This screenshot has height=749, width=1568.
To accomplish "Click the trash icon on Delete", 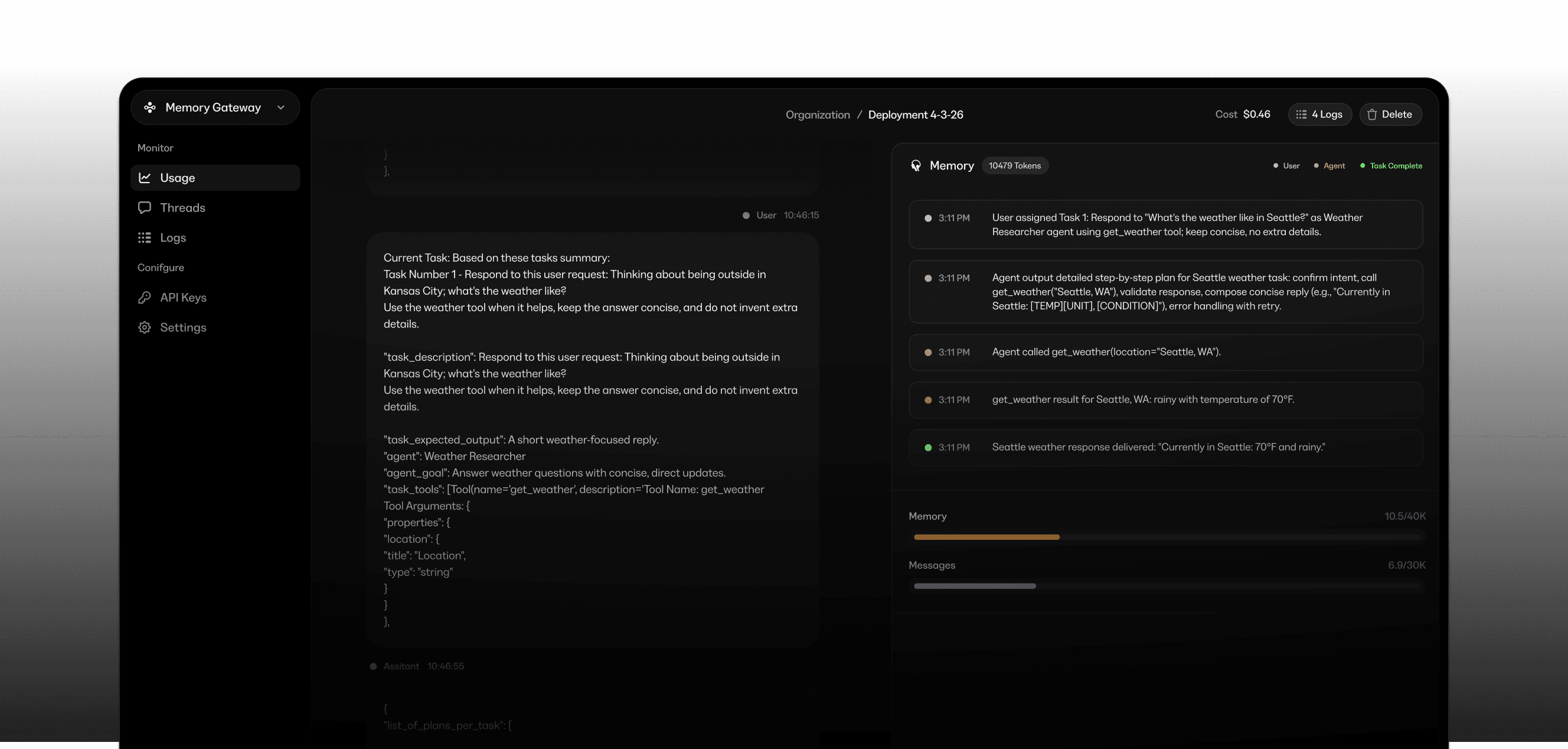I will coord(1372,115).
